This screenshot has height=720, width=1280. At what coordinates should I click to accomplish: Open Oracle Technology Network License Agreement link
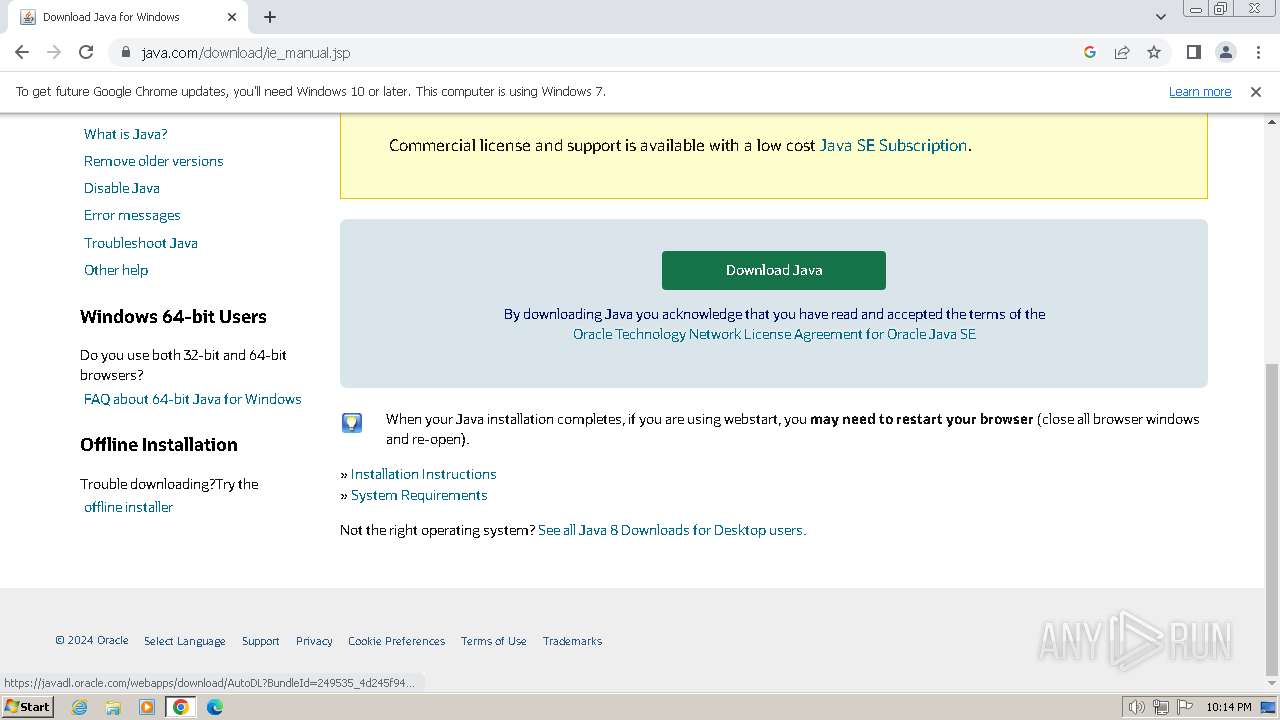coord(774,334)
